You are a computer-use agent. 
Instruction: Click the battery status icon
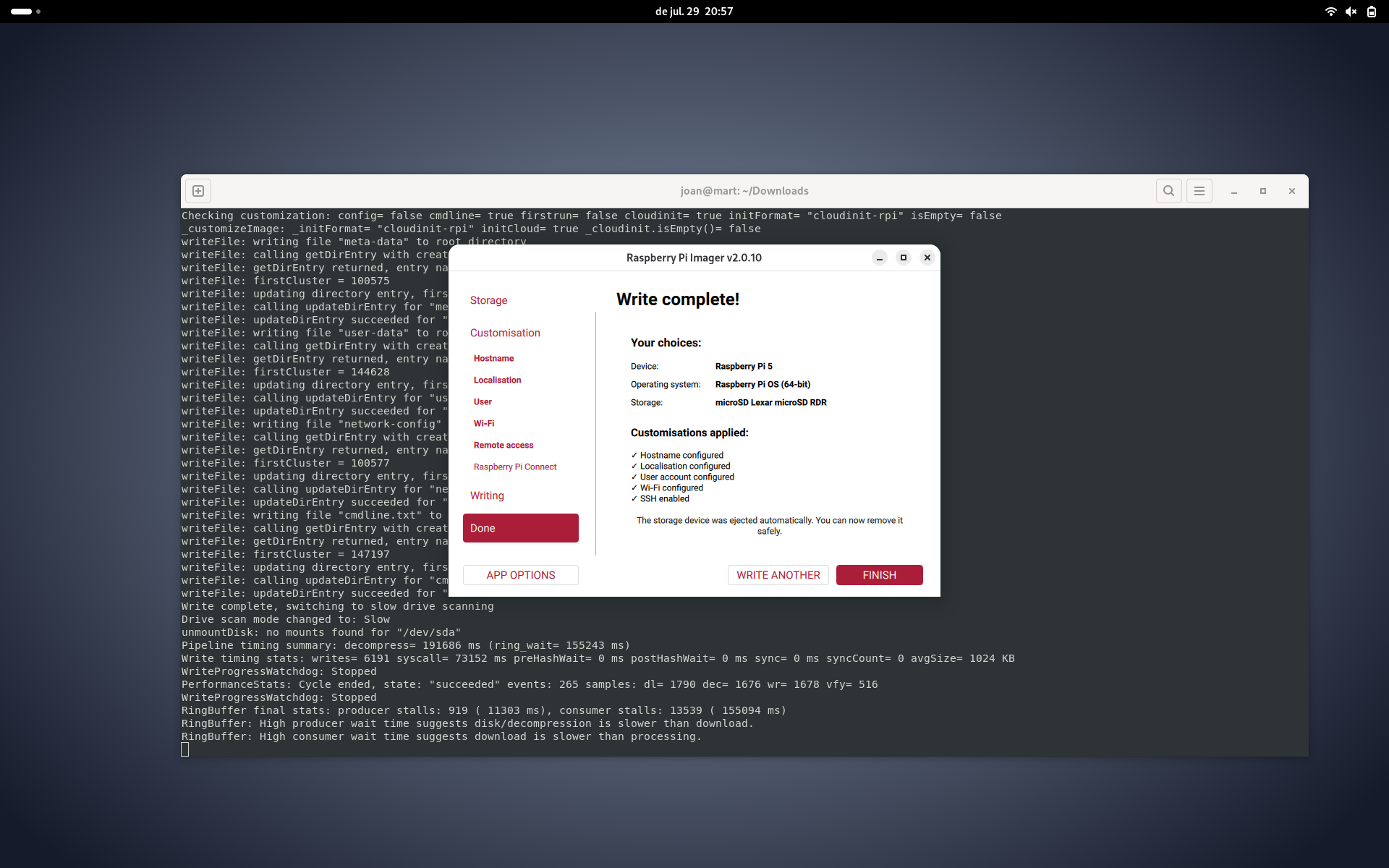click(x=1371, y=12)
